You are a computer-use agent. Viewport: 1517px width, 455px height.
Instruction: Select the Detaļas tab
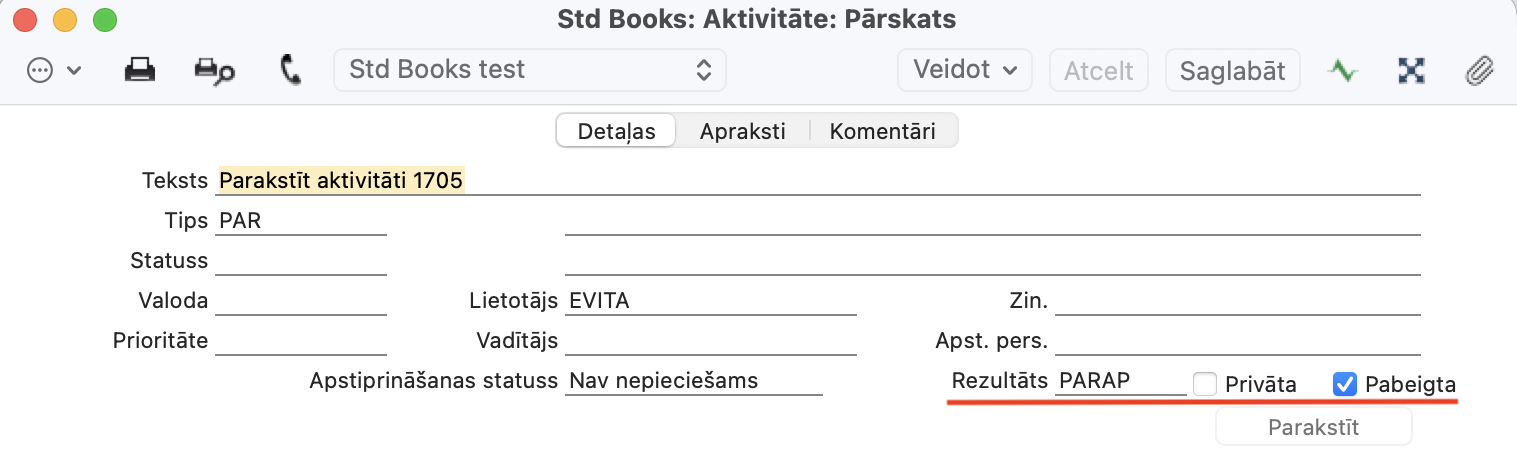pos(616,131)
